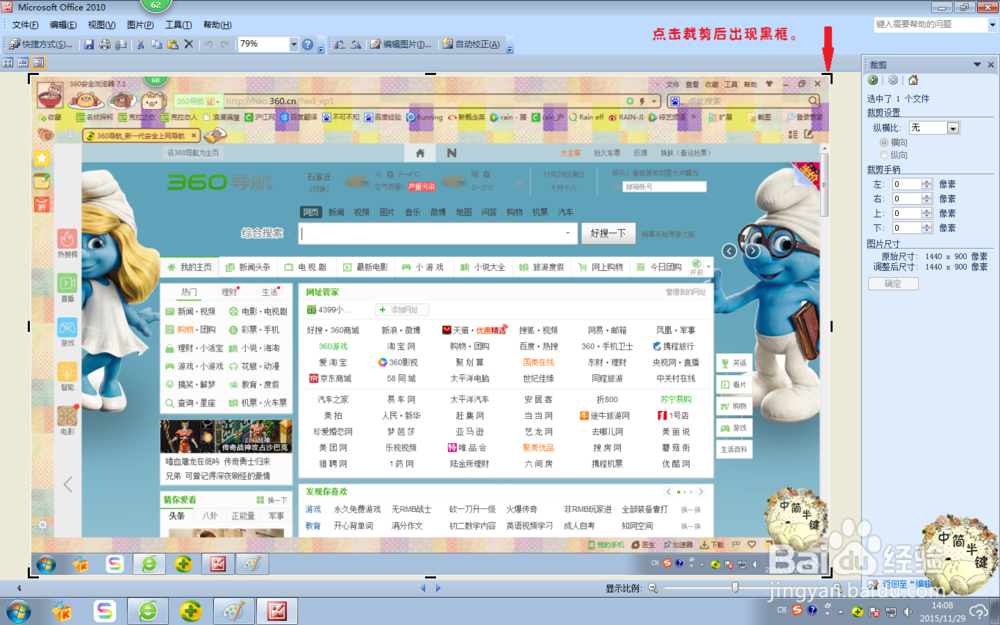
Task: Open the 裁剪 task pane menu arrow
Action: pyautogui.click(x=977, y=64)
